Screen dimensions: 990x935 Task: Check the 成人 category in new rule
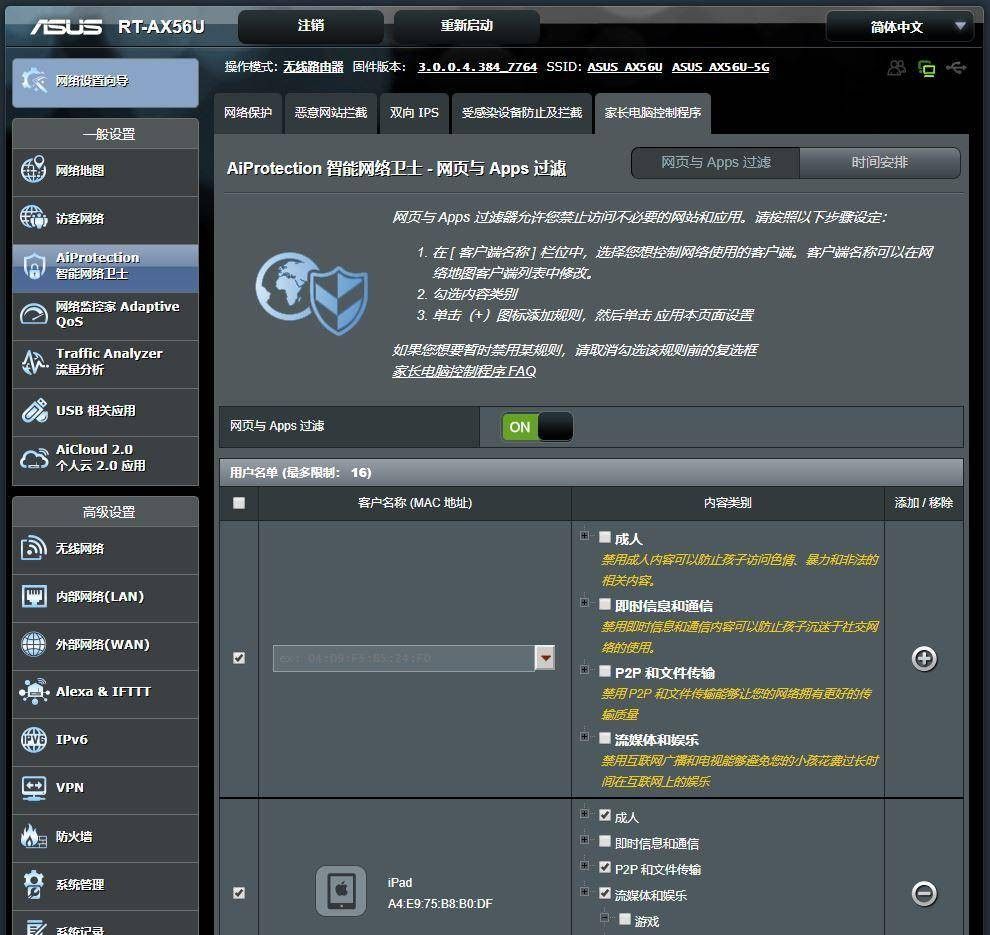(x=605, y=538)
